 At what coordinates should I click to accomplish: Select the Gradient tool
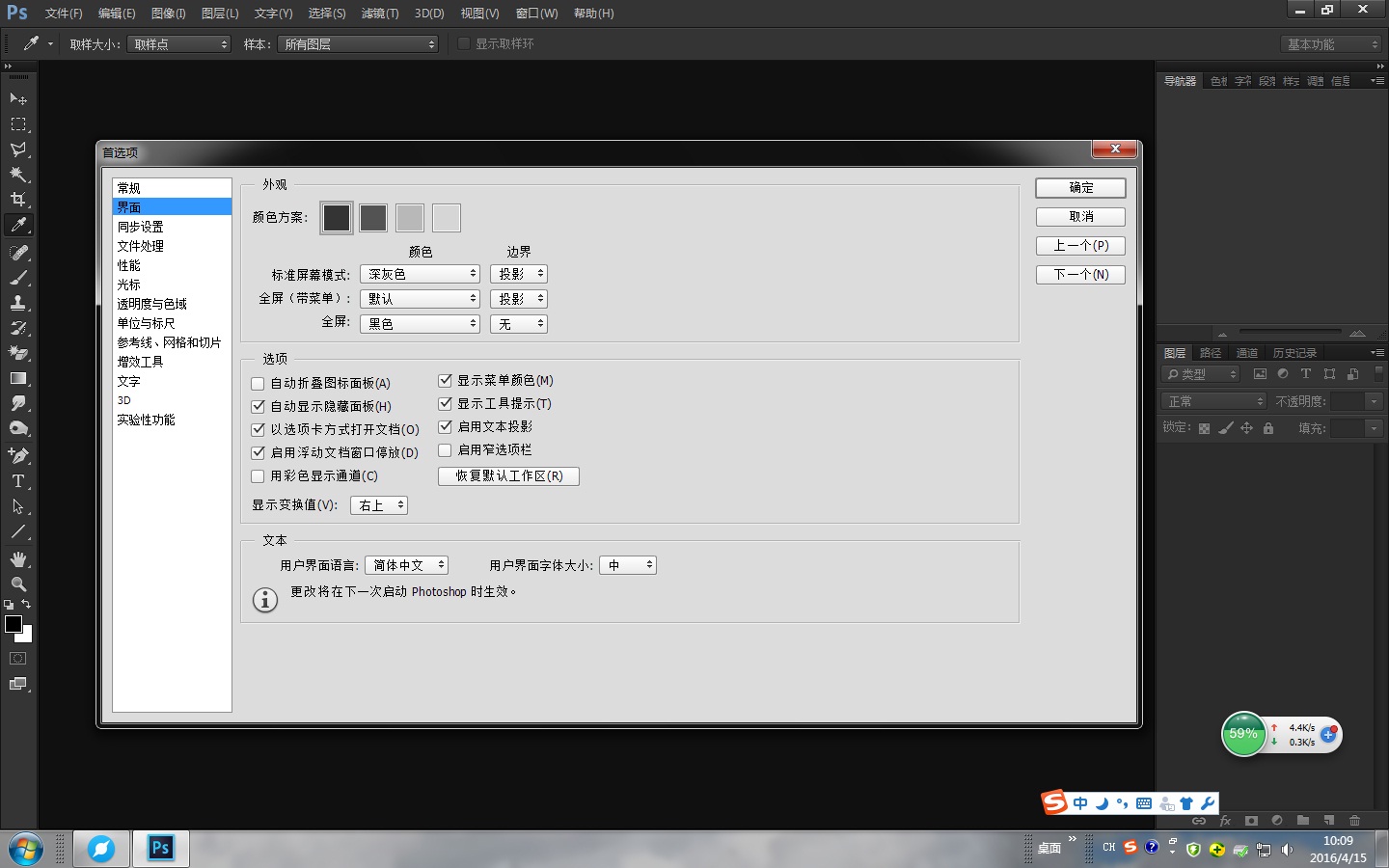(18, 378)
